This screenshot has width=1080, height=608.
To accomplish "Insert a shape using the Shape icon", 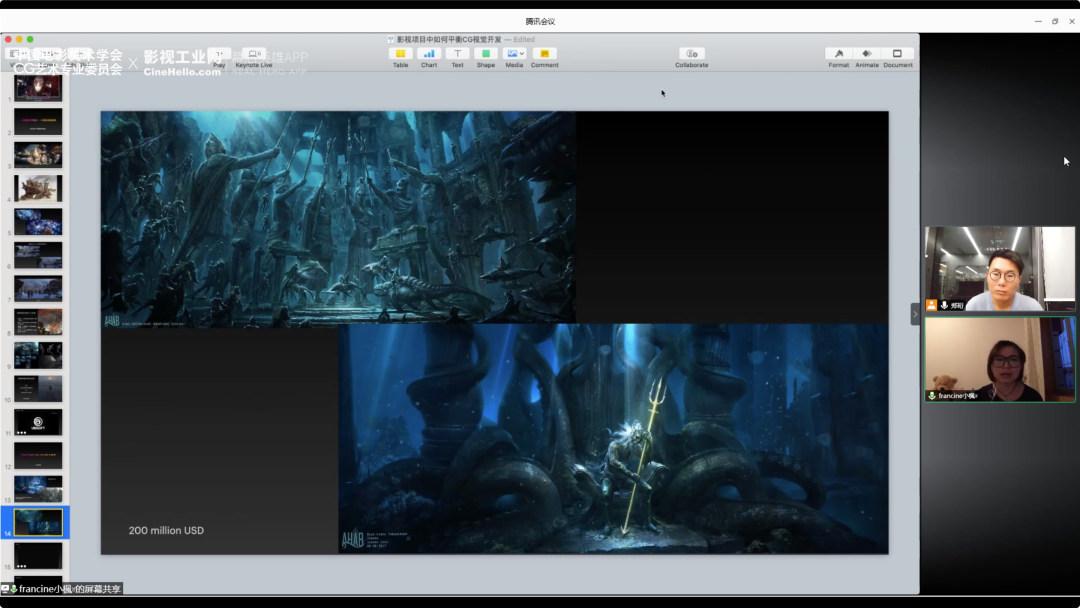I will click(x=486, y=54).
